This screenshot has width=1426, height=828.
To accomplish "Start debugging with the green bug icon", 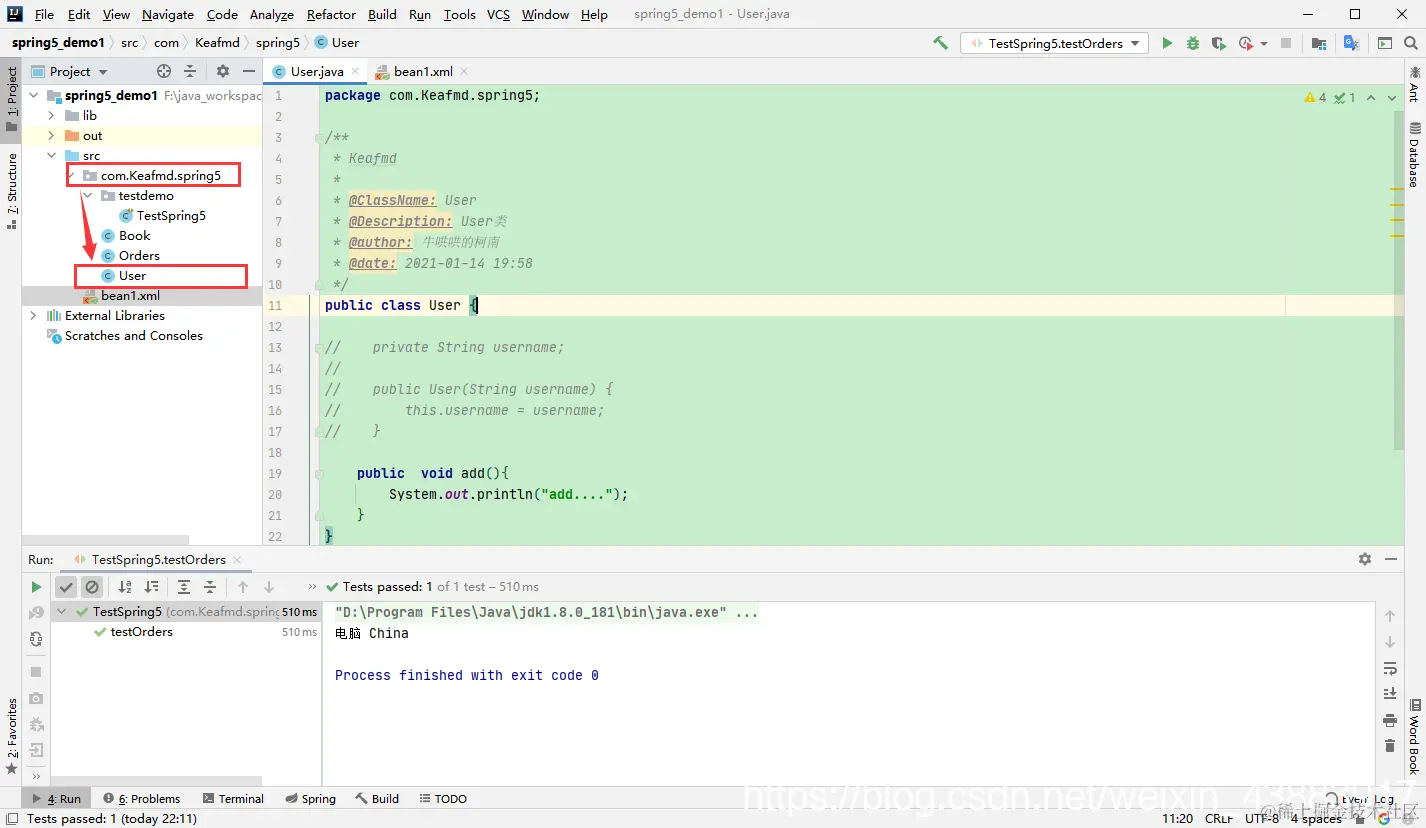I will tap(1192, 43).
